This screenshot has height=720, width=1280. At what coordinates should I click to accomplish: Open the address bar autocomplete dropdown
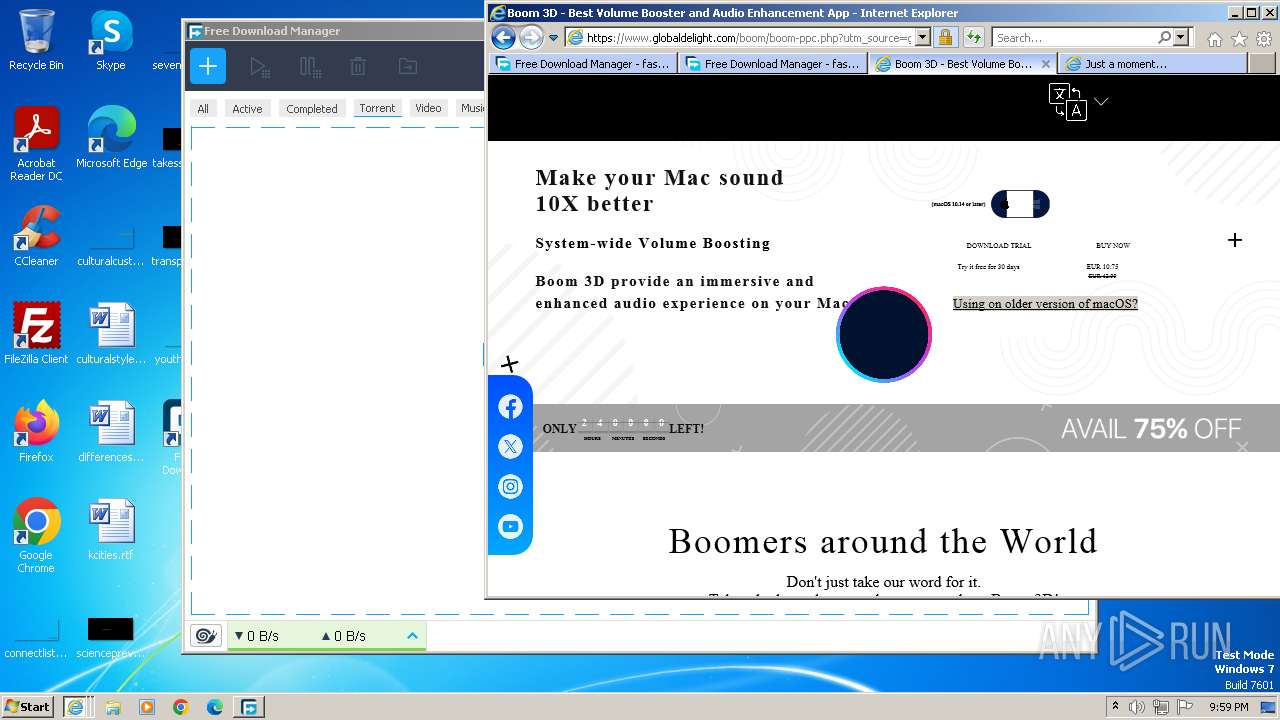(x=922, y=38)
